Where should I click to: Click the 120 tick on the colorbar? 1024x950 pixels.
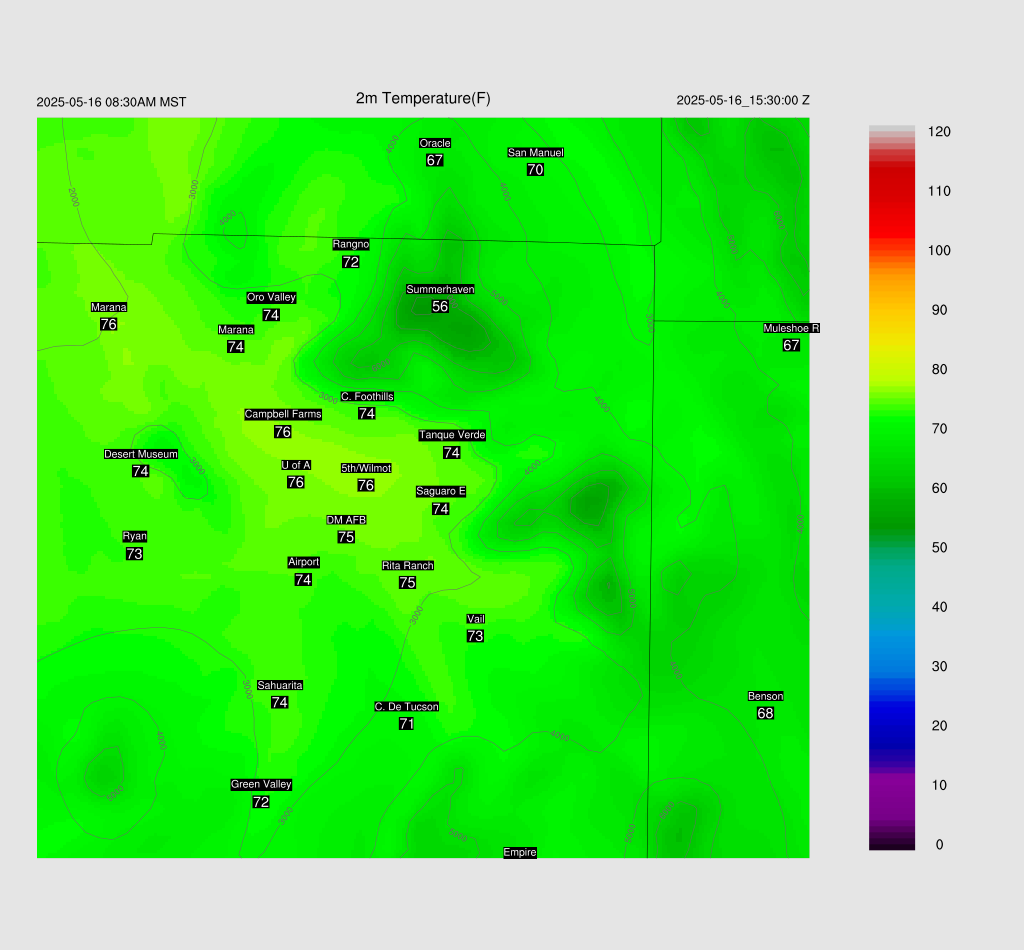coord(939,133)
